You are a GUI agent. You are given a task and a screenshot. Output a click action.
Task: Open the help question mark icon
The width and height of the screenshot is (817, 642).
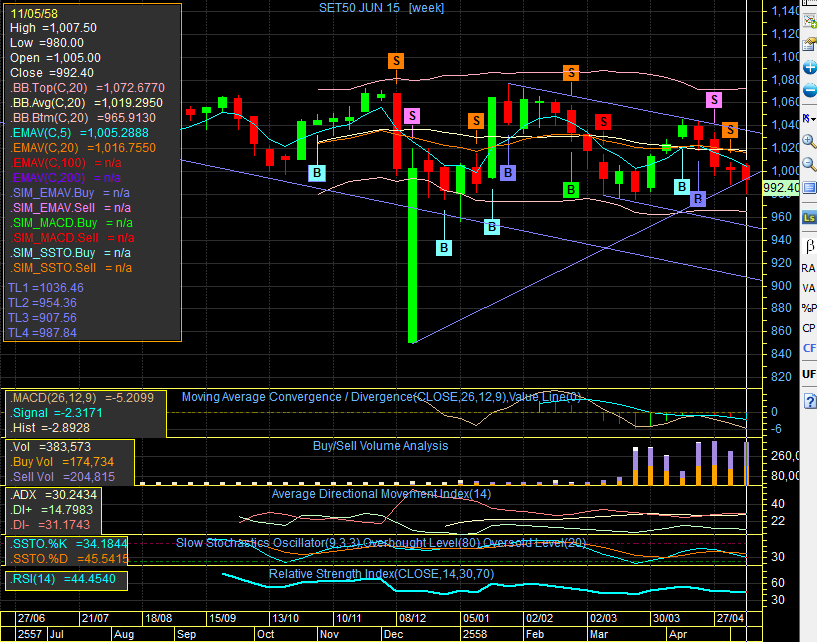810,401
